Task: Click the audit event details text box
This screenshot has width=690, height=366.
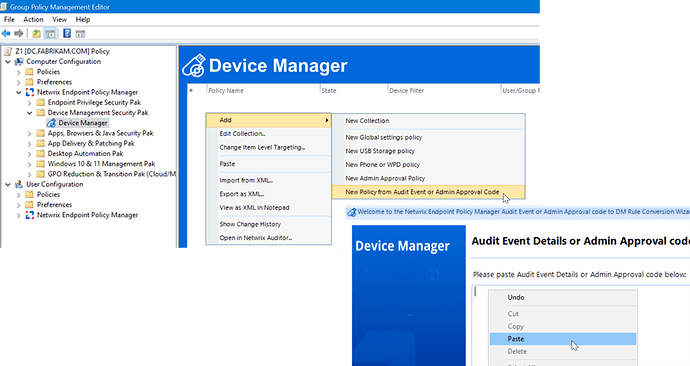Action: 581,326
